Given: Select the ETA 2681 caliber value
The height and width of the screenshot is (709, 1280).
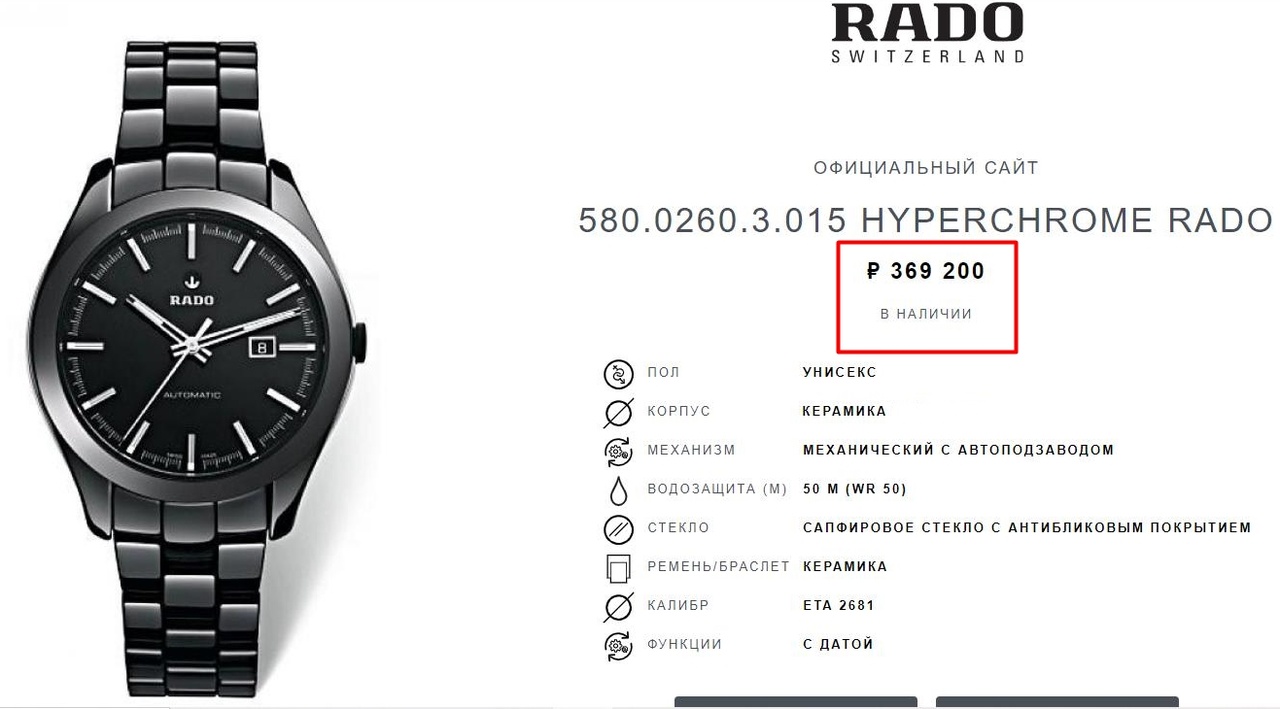Looking at the screenshot, I should point(839,605).
